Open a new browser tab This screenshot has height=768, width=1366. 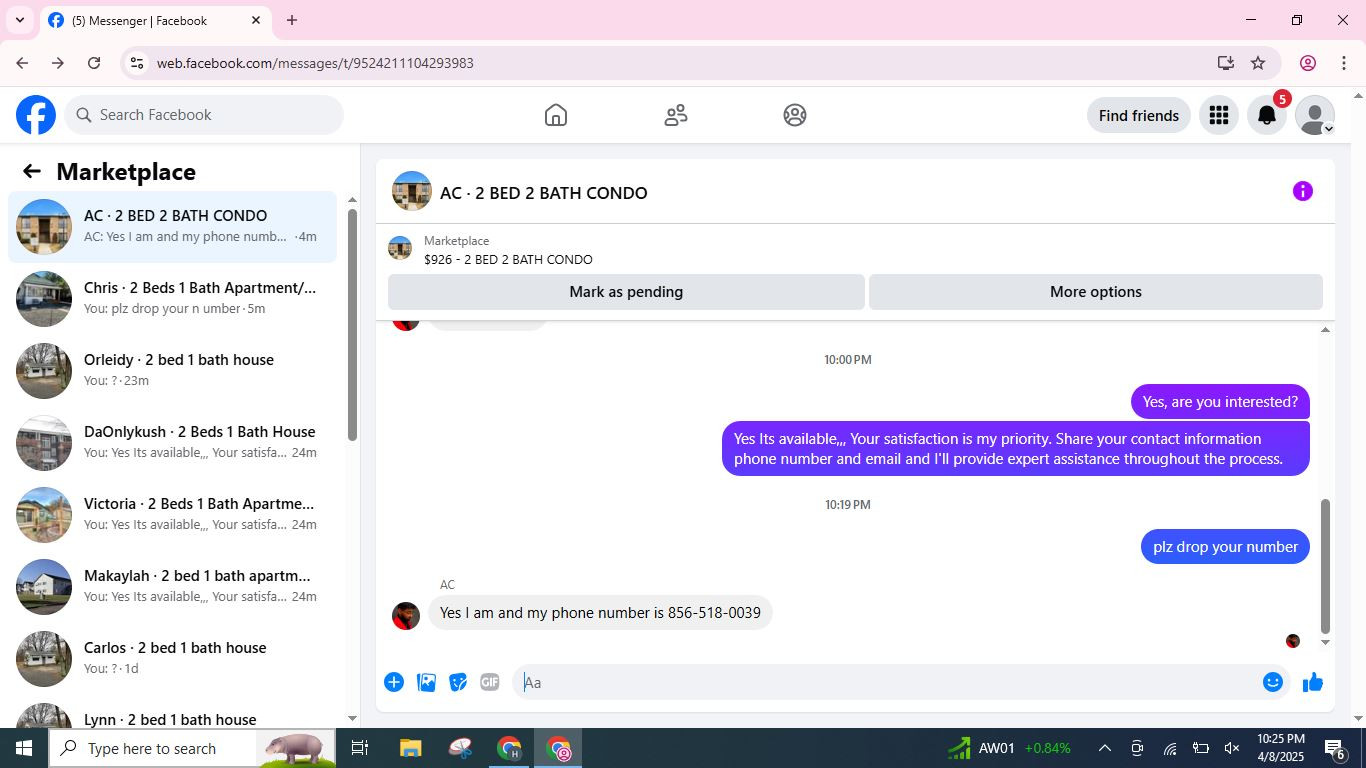tap(292, 20)
